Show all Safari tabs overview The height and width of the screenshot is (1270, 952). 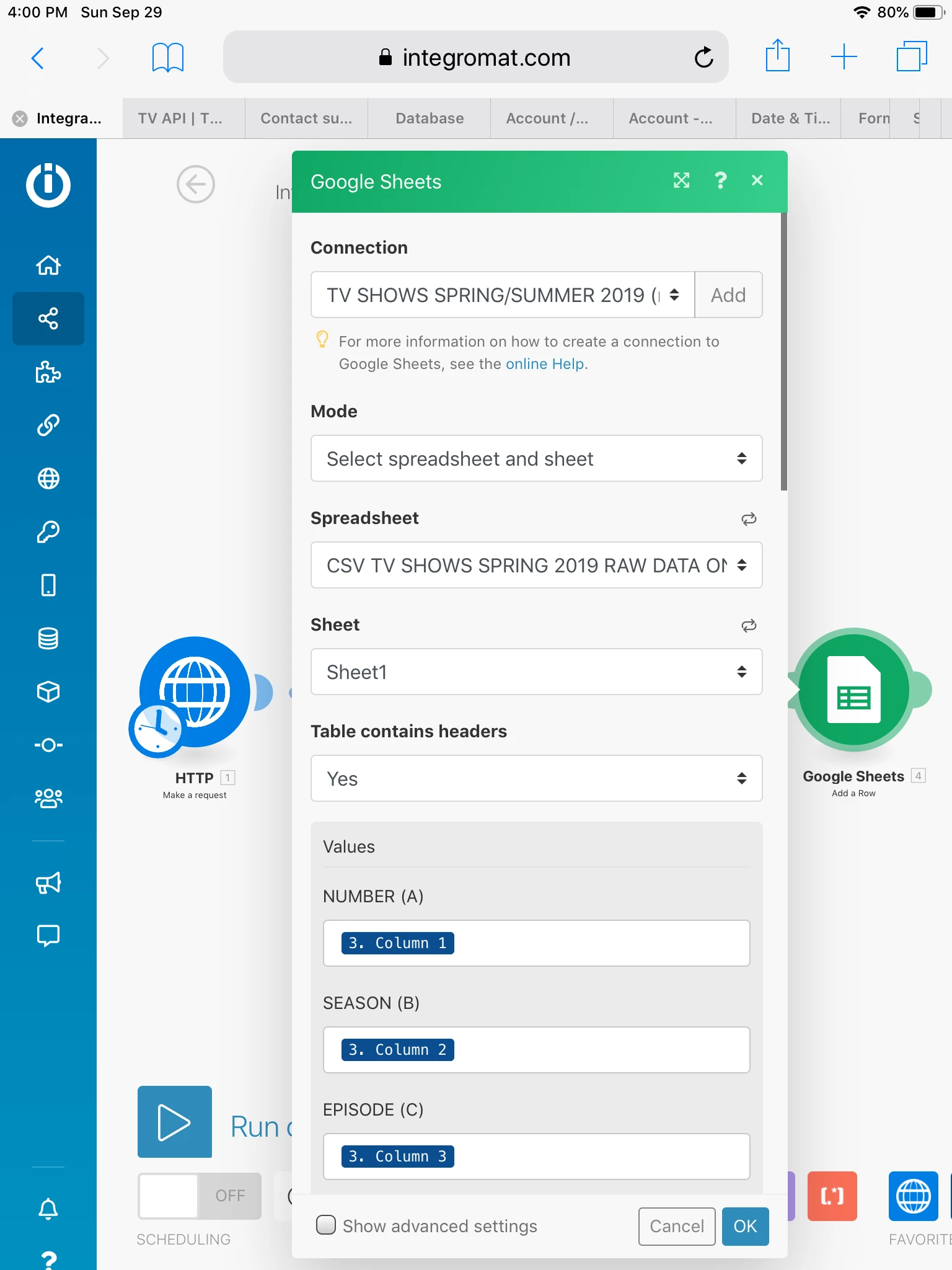point(912,56)
